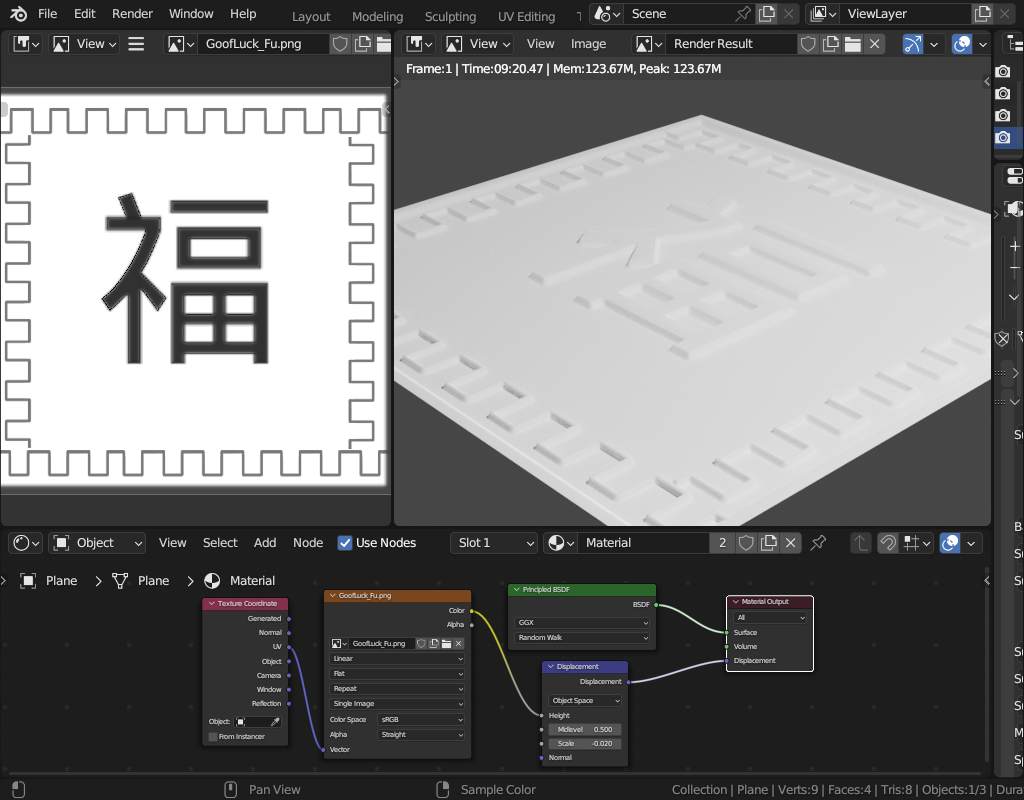Image resolution: width=1024 pixels, height=800 pixels.
Task: Open the Image menu in render result editor
Action: tap(588, 44)
